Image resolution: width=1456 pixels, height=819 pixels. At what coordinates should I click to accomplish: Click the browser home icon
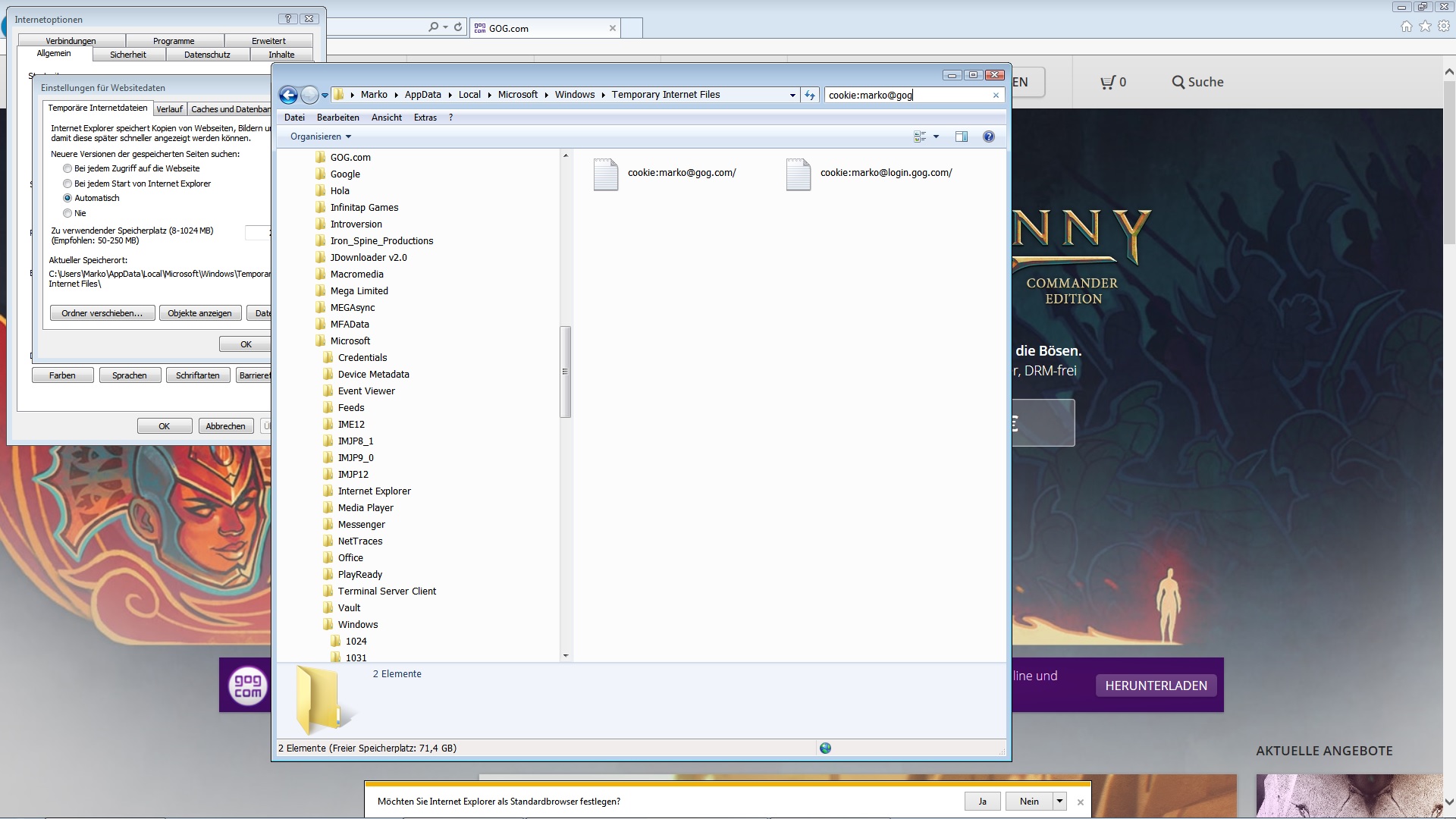1406,27
